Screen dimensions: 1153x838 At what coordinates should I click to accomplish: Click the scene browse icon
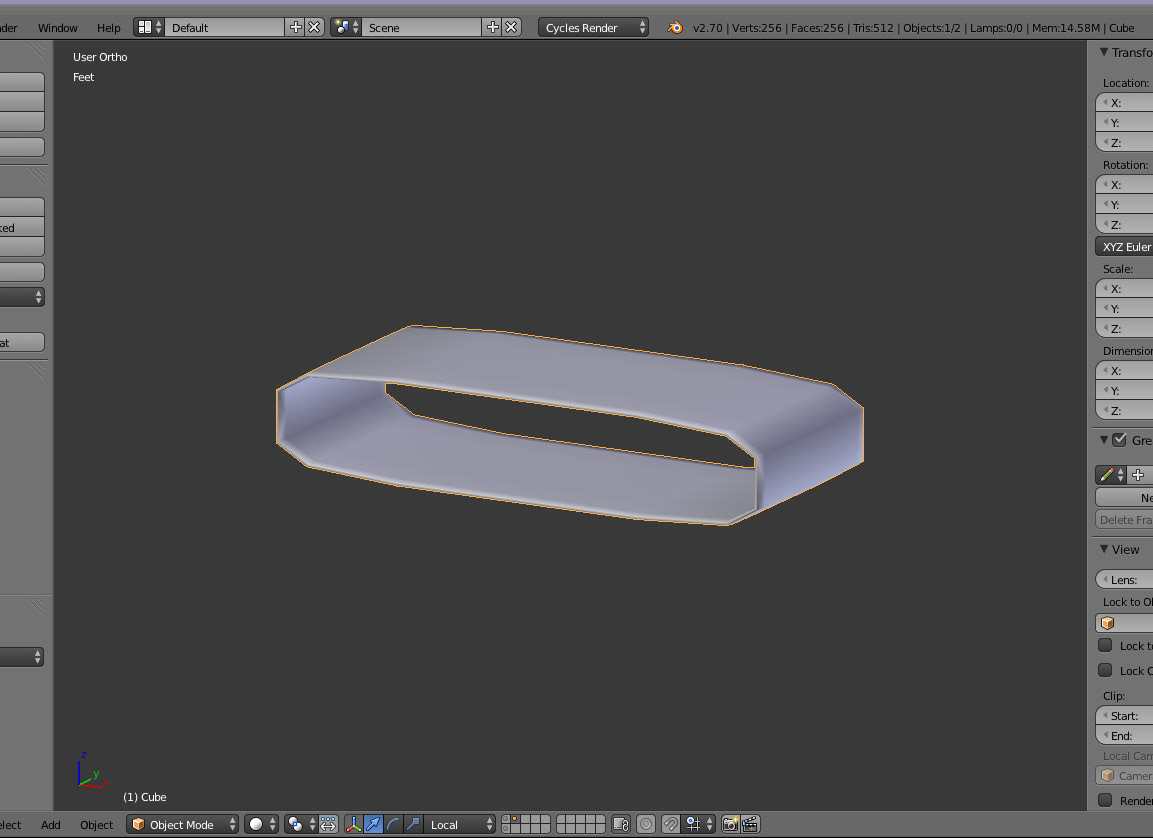click(x=346, y=27)
